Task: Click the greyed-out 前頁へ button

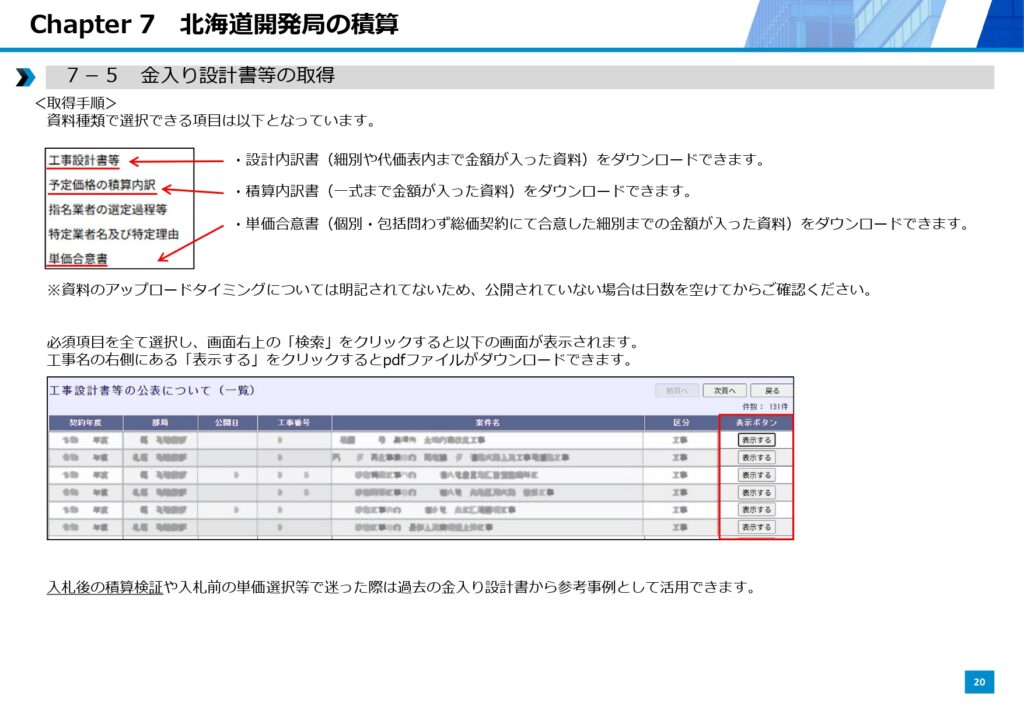Action: point(677,390)
